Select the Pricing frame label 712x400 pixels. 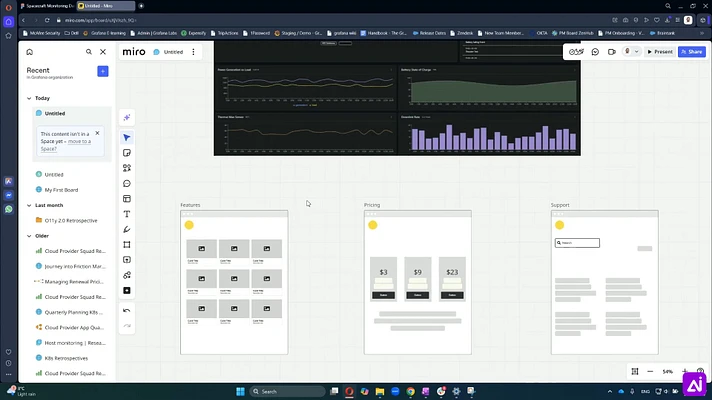372,205
